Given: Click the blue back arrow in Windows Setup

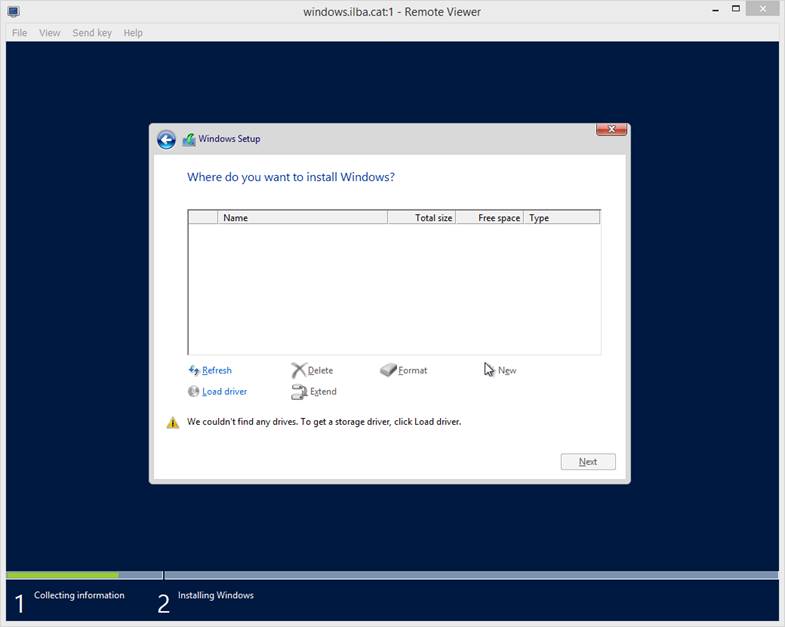Looking at the screenshot, I should point(166,140).
